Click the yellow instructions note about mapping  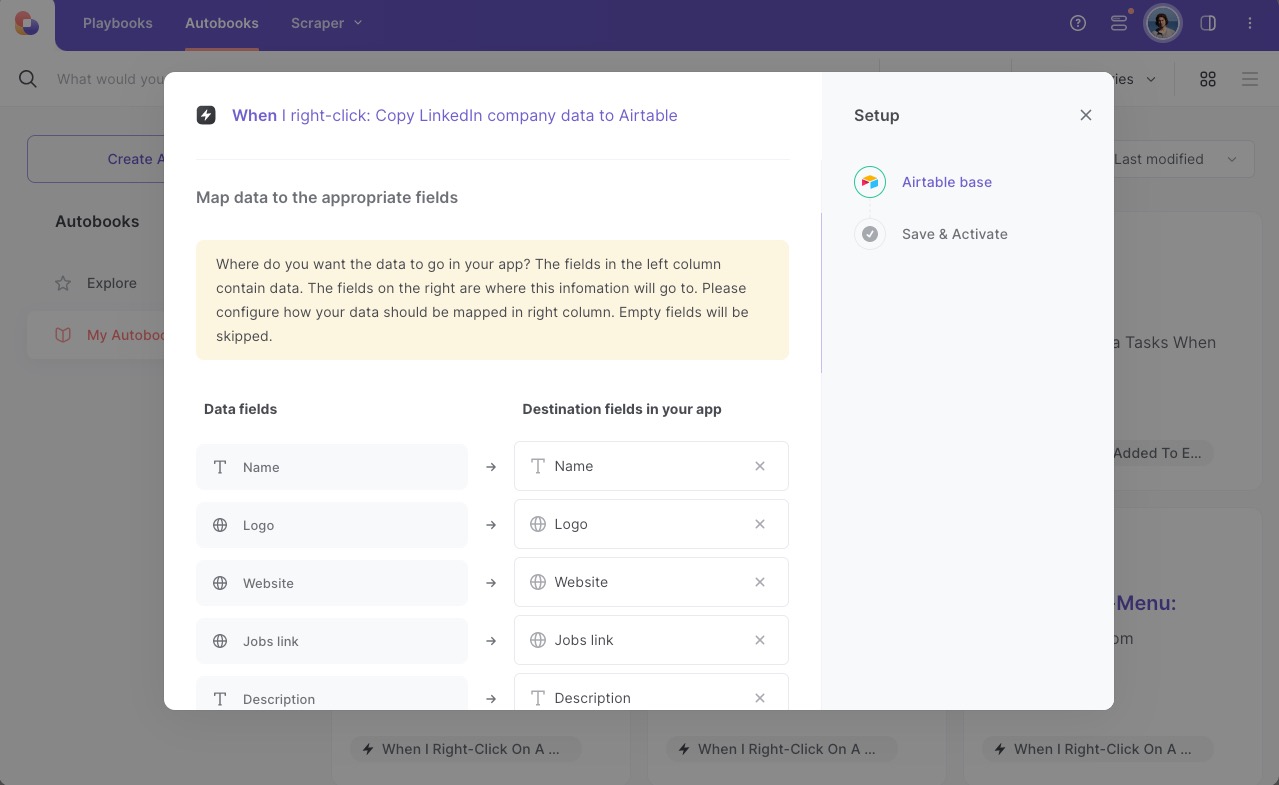pyautogui.click(x=492, y=300)
